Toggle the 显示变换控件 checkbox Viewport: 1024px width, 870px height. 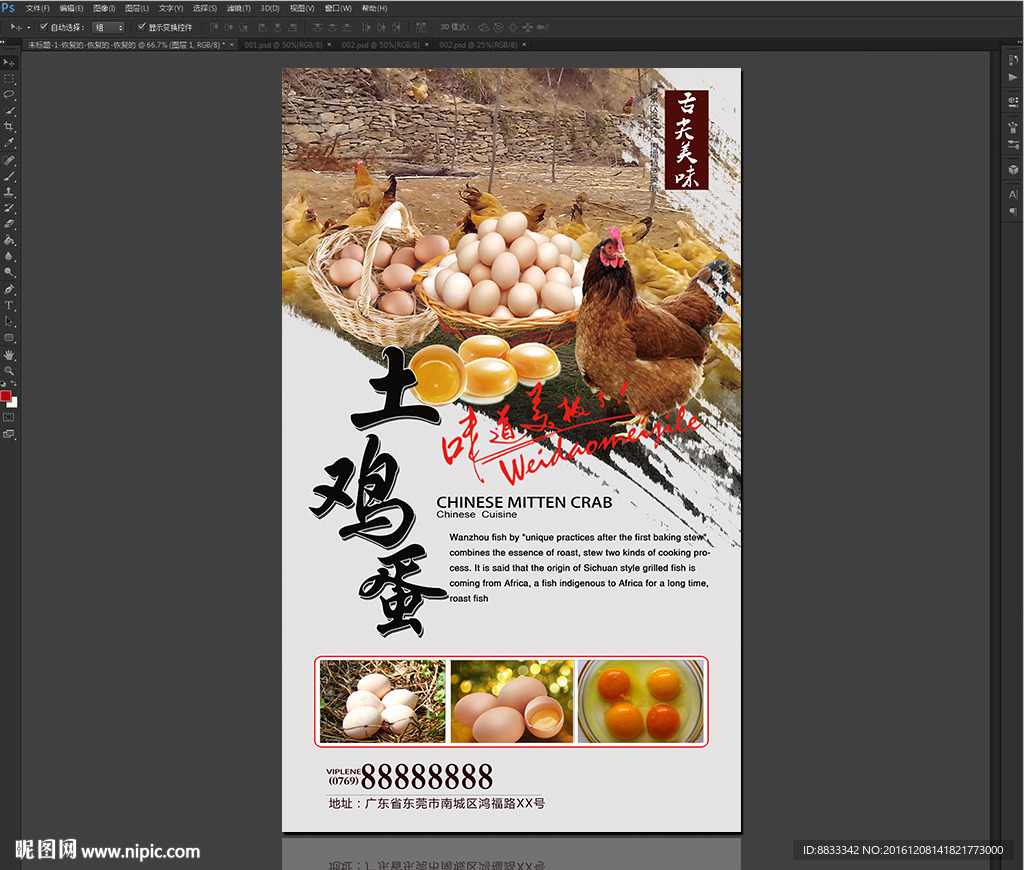pyautogui.click(x=142, y=27)
